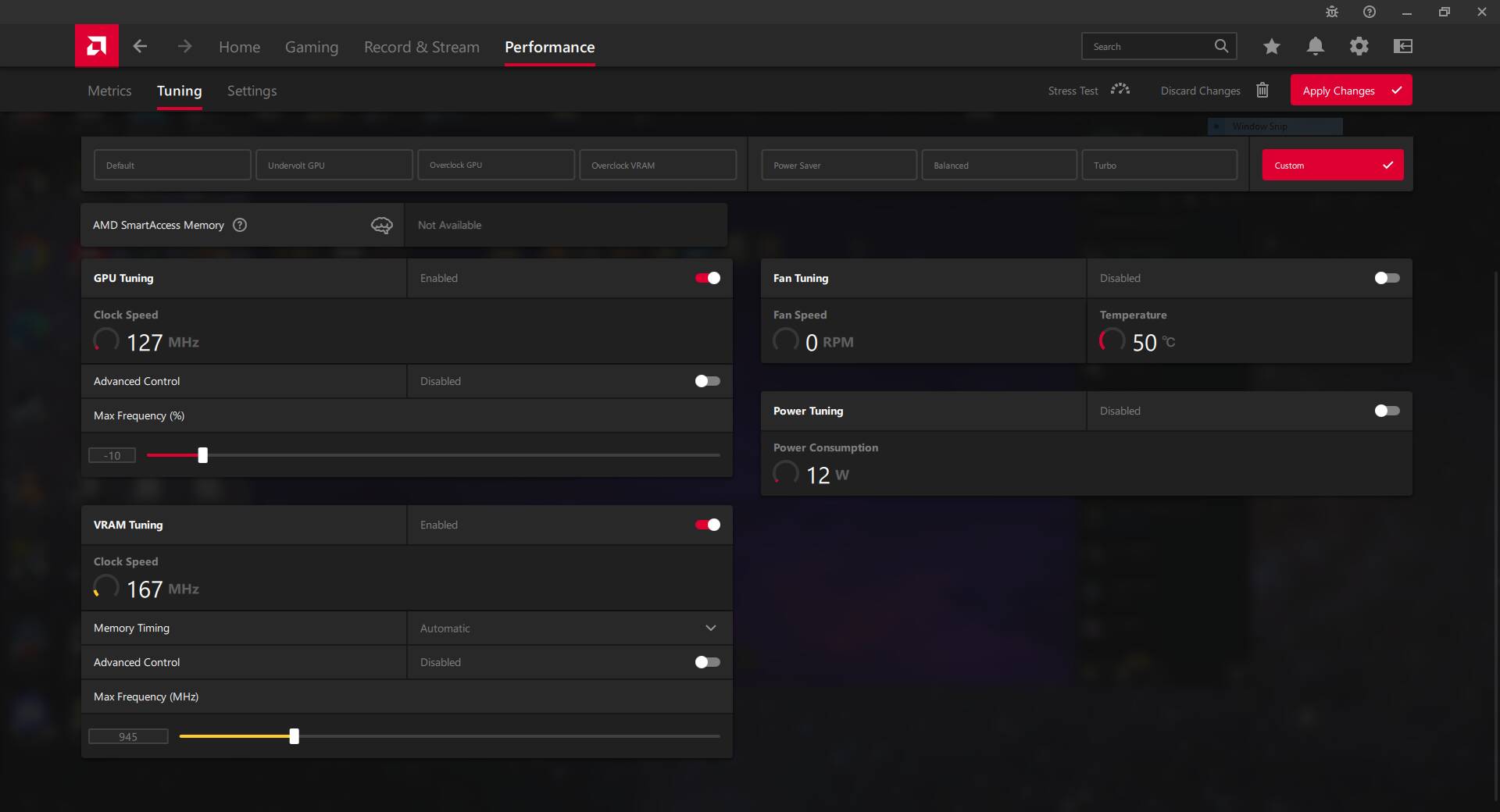
Task: Click the SmartAccess Memory help icon
Action: tap(240, 225)
